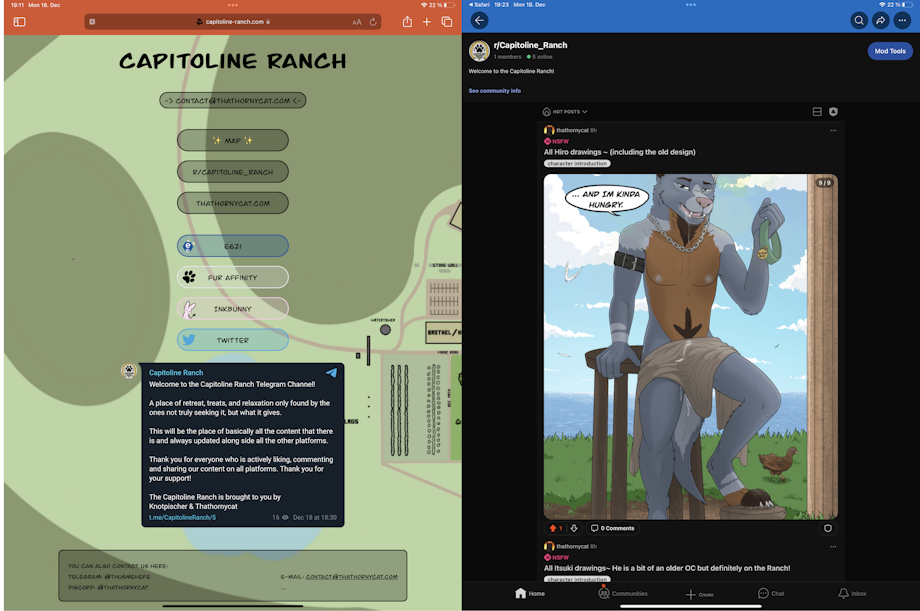Open the t.me/CapitolineRanch/5 link
This screenshot has height=611, width=920.
pyautogui.click(x=182, y=518)
